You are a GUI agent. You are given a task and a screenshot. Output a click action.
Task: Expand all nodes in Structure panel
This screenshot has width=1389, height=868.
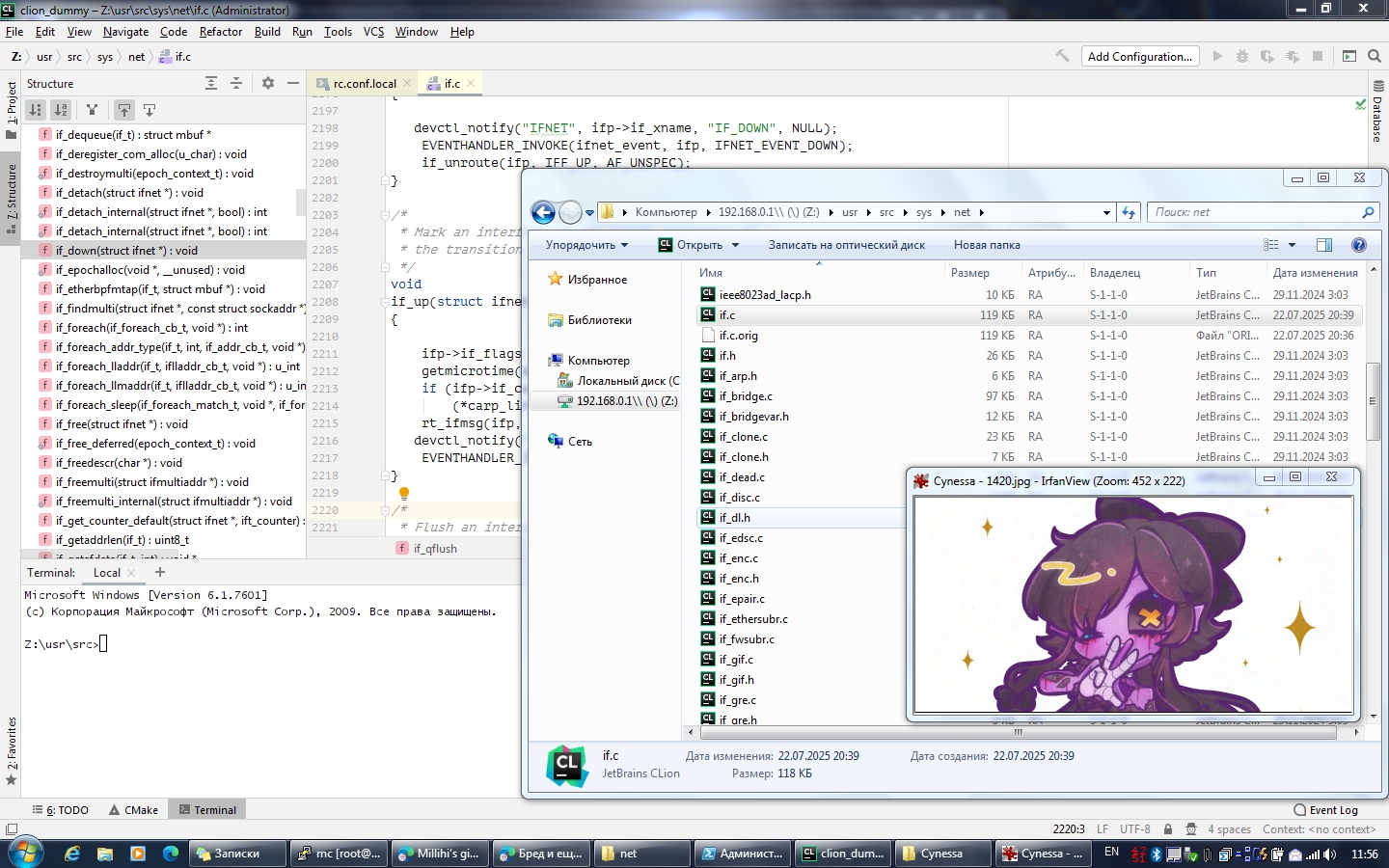[211, 84]
